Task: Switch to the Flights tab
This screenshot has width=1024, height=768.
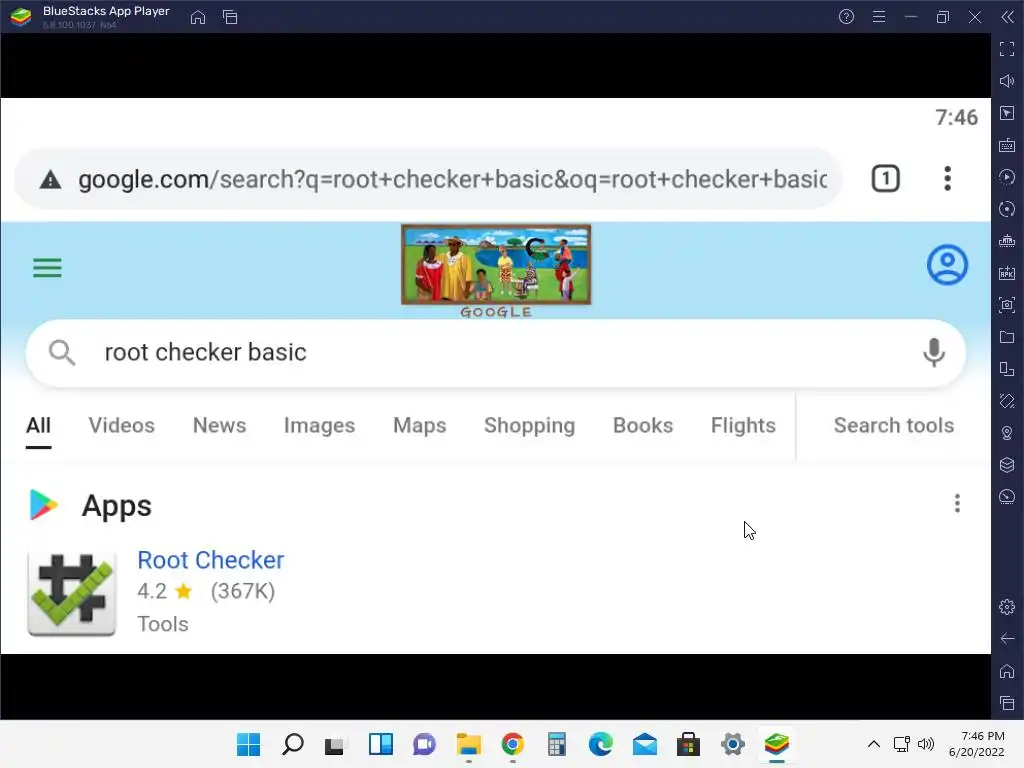Action: [x=743, y=426]
